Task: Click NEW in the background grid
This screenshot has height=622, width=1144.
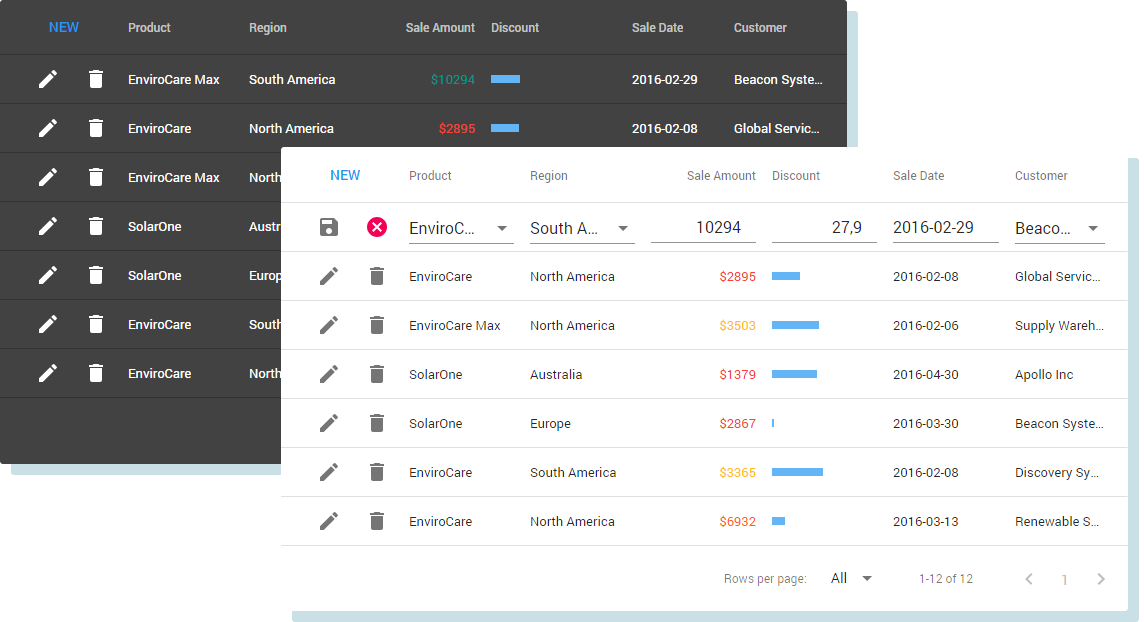Action: click(64, 27)
